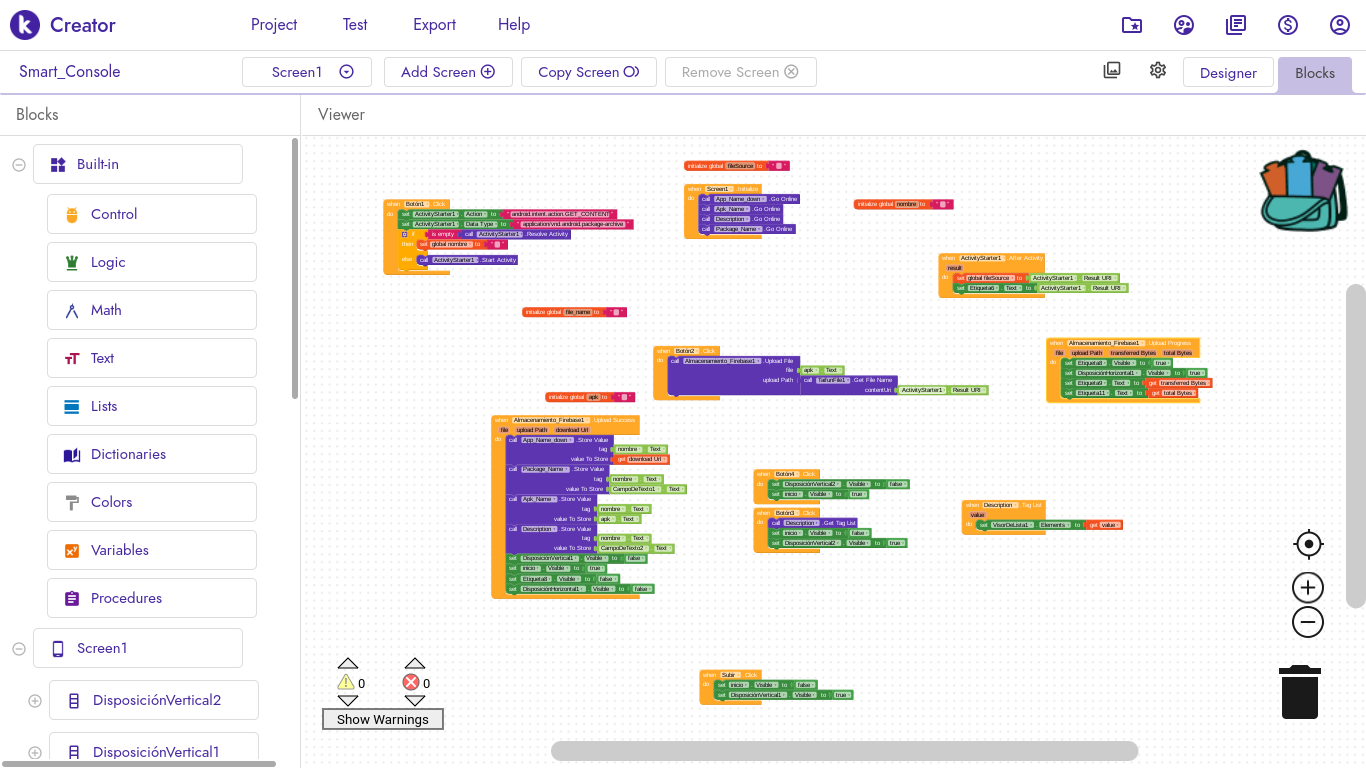
Task: Switch to Designer view
Action: pos(1228,73)
